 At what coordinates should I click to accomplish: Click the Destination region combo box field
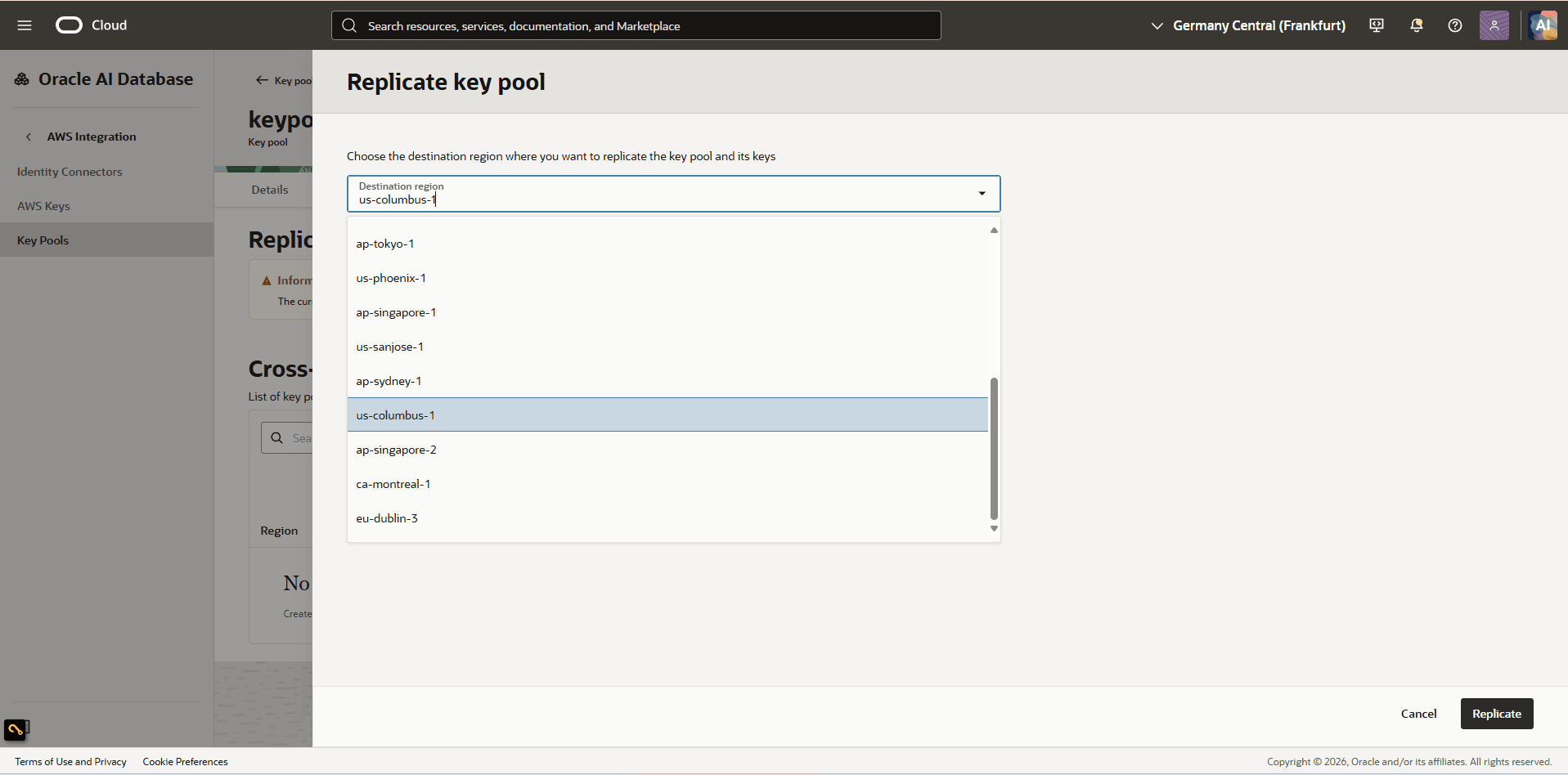673,194
